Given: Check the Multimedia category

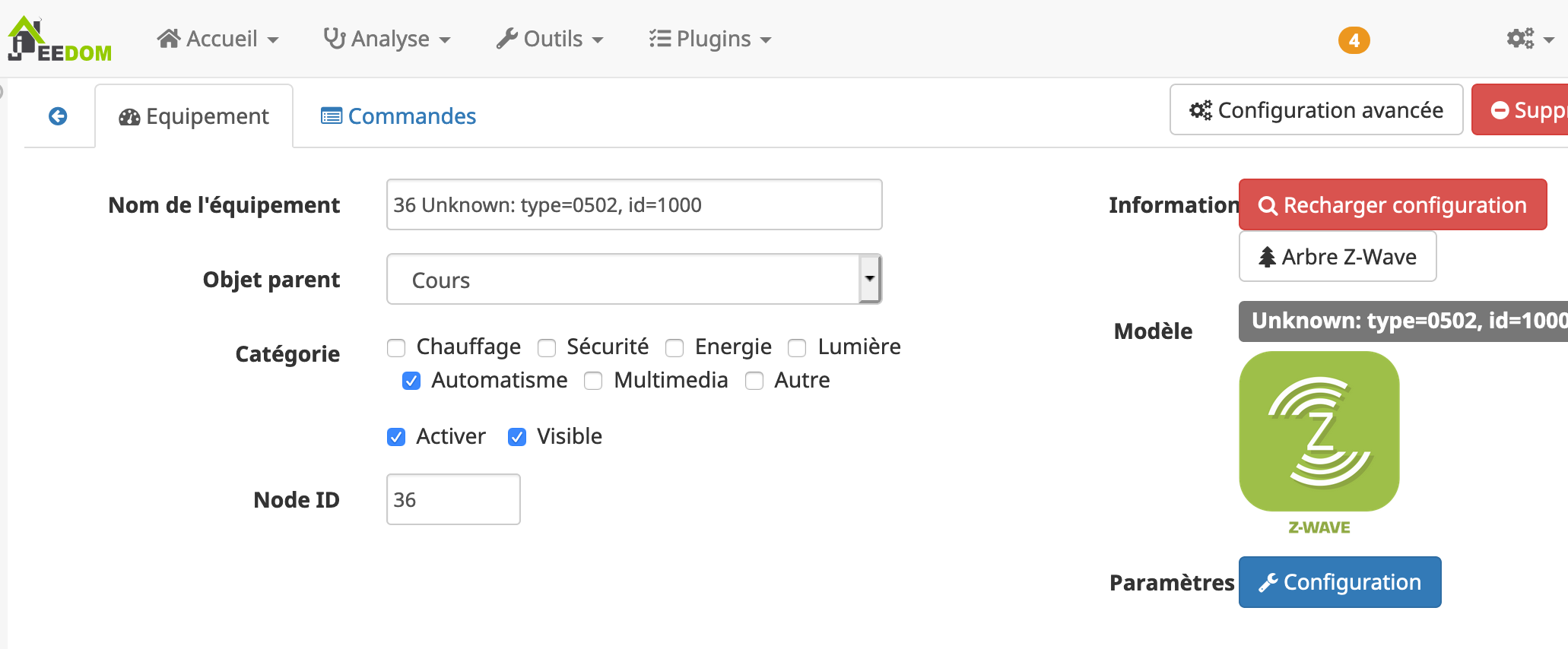Looking at the screenshot, I should click(593, 381).
